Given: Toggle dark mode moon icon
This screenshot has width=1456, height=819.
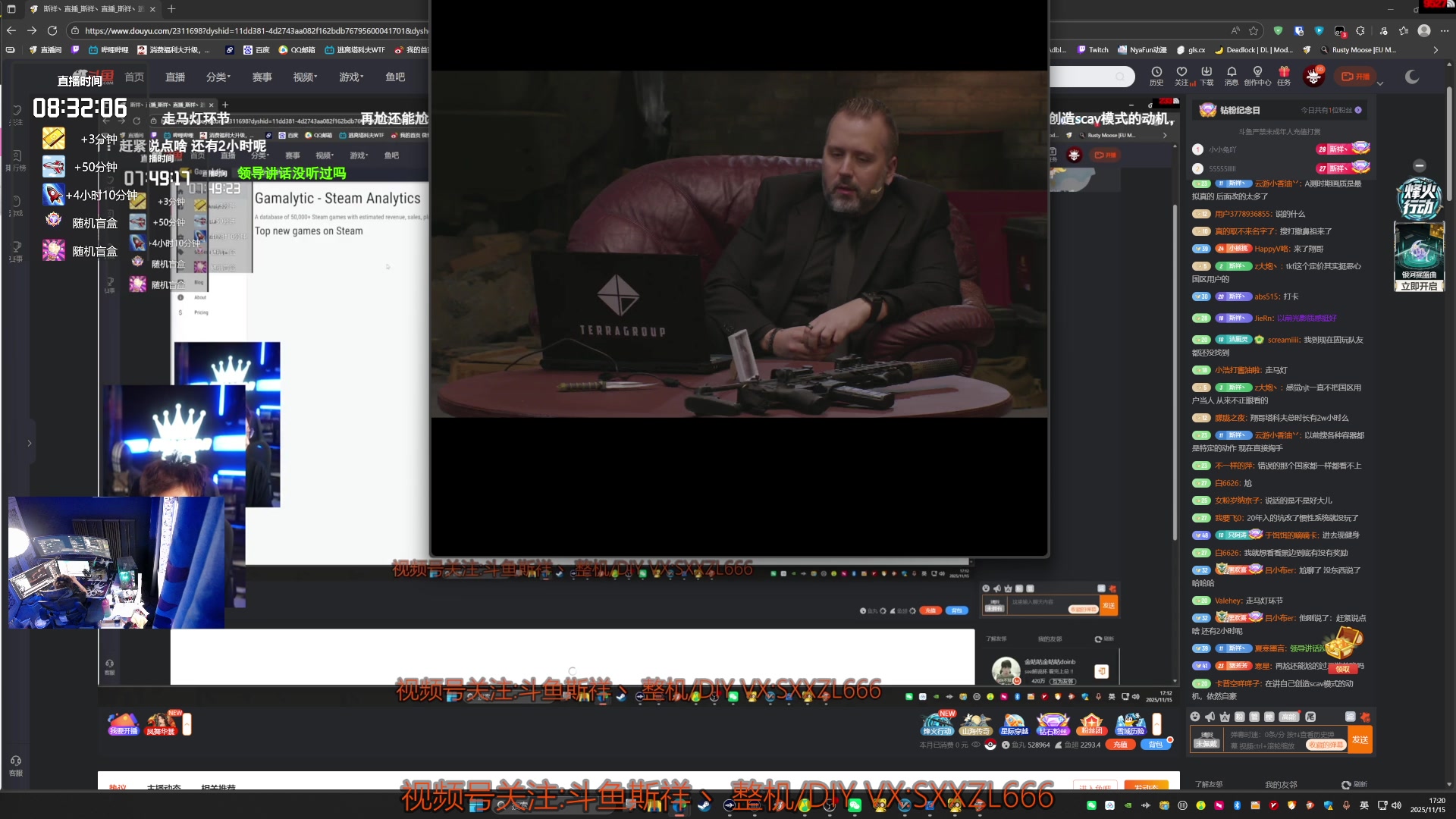Looking at the screenshot, I should (1411, 77).
